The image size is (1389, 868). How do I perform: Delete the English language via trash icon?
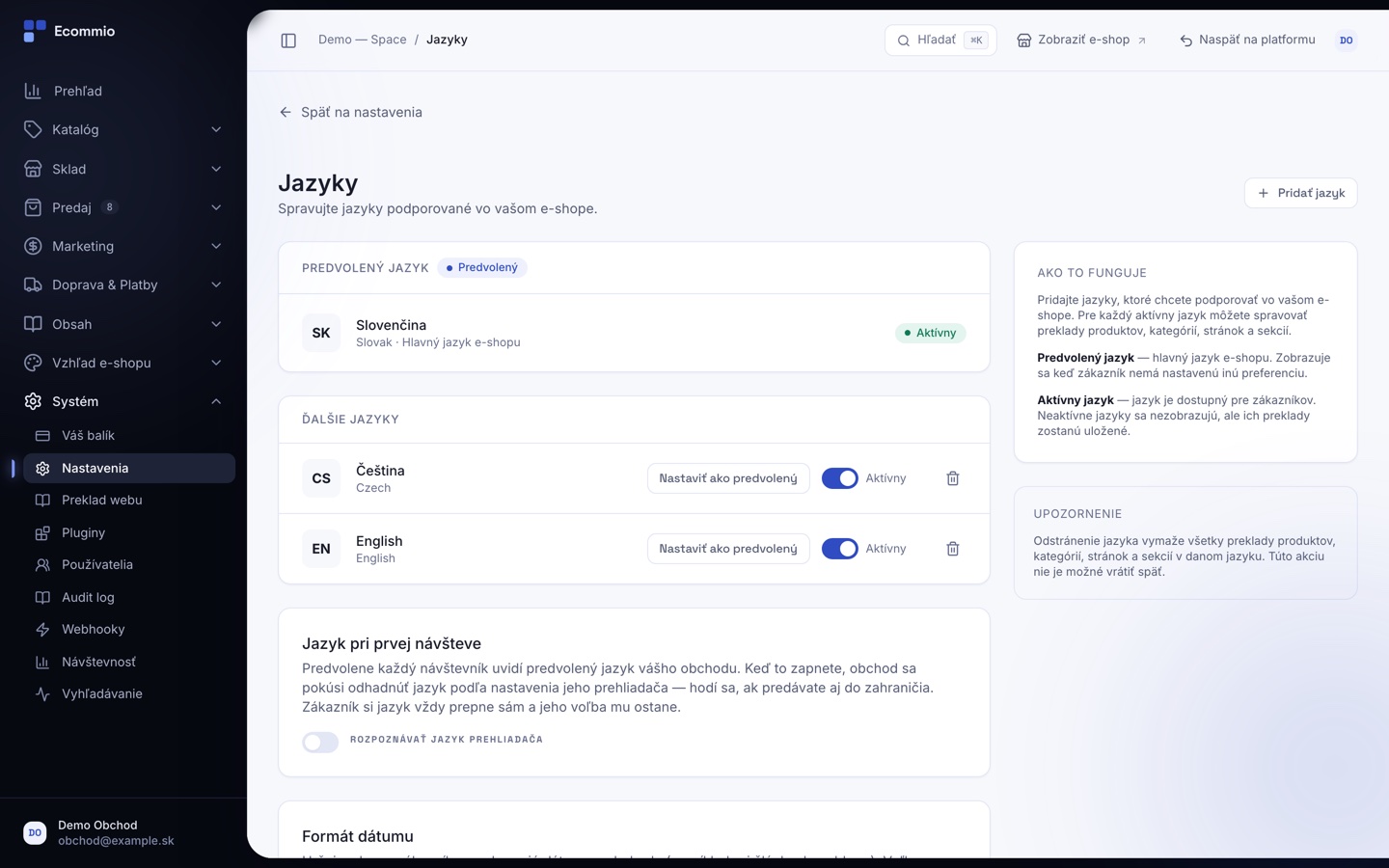pyautogui.click(x=952, y=549)
